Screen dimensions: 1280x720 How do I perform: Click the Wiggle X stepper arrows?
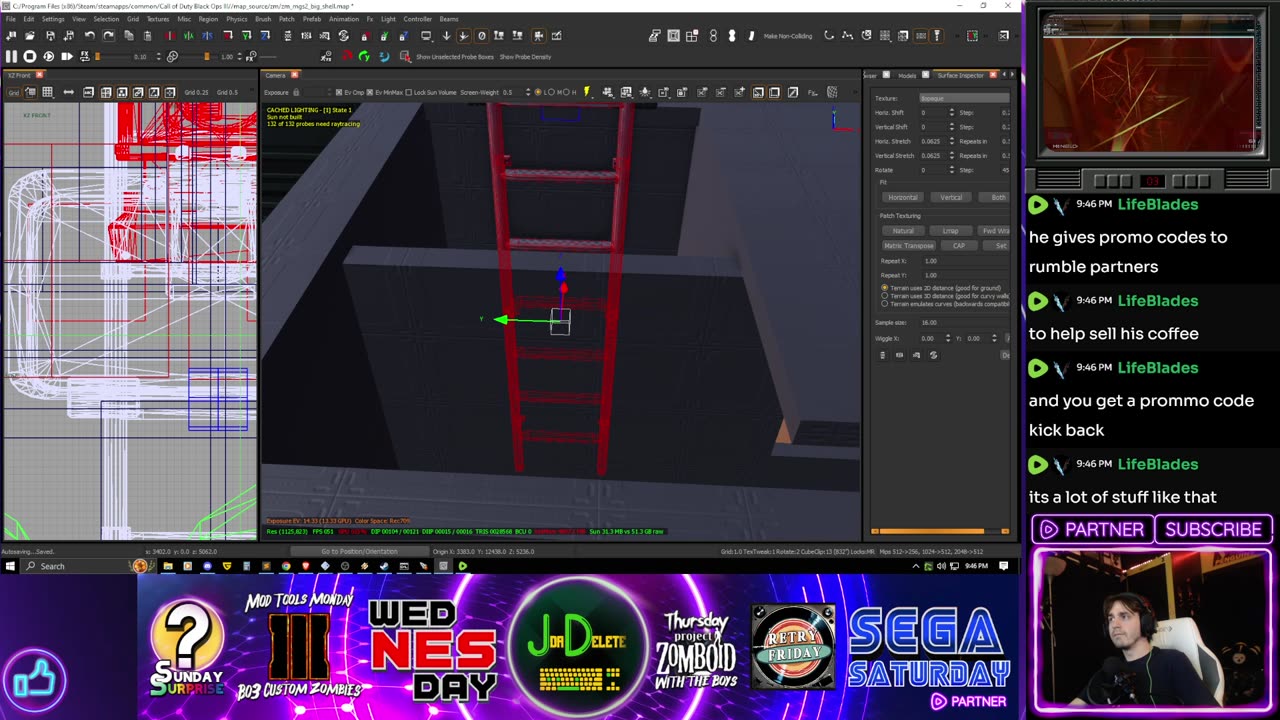point(948,338)
